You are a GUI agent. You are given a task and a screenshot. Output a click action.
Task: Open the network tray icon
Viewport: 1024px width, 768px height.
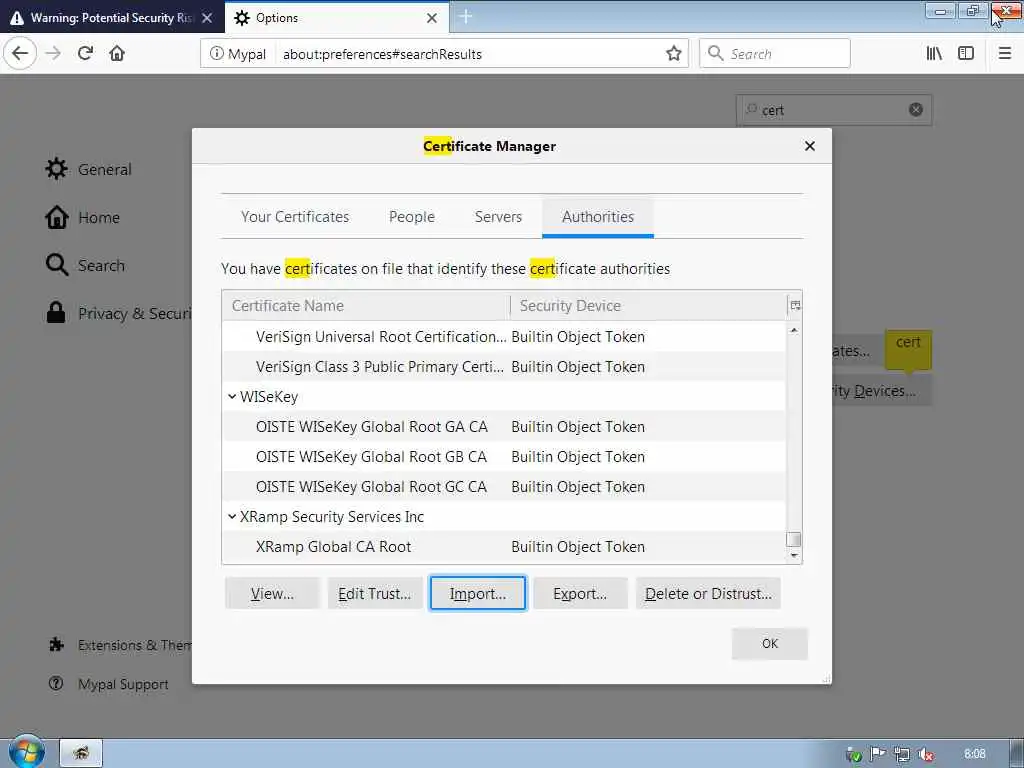click(x=901, y=754)
